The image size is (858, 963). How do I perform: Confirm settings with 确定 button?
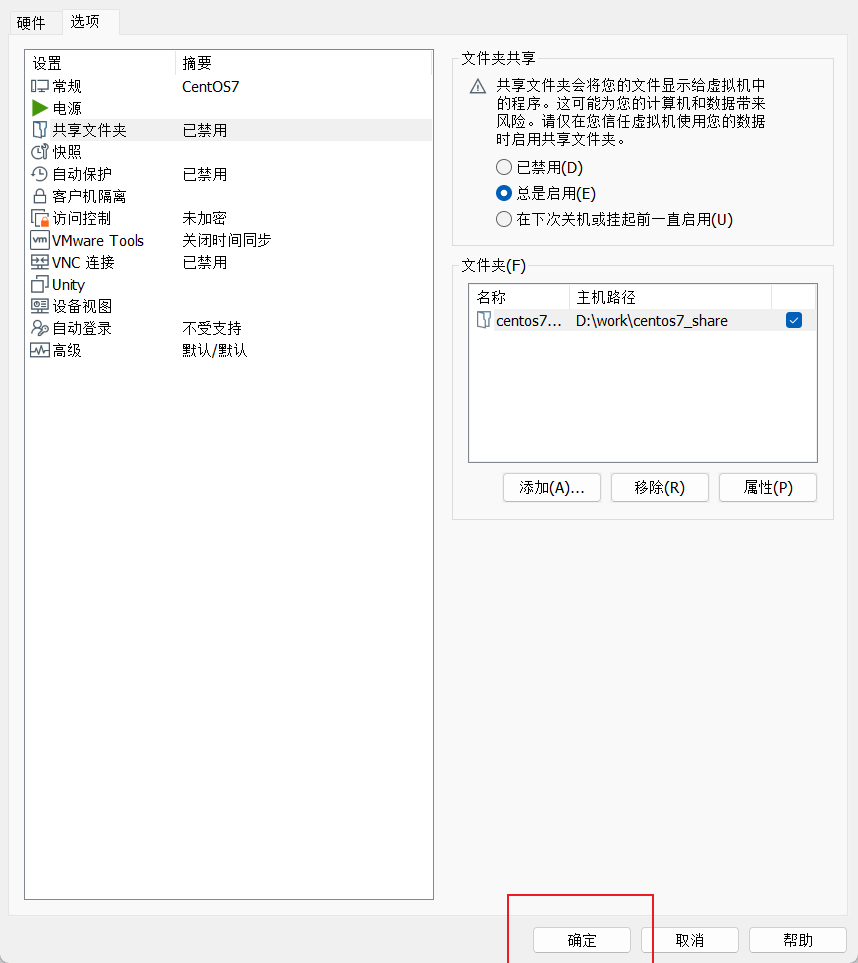tap(582, 940)
